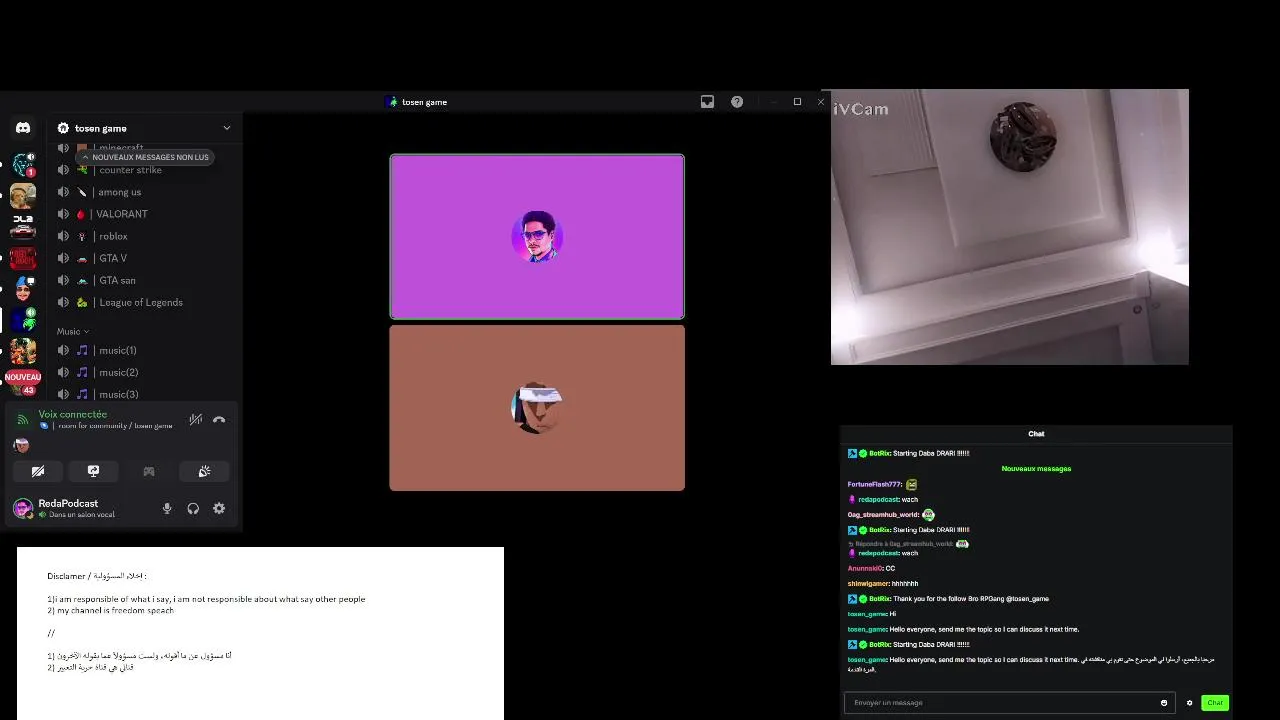Open the emoji picker in chat input
Screen dimensions: 1280x720
click(1164, 703)
